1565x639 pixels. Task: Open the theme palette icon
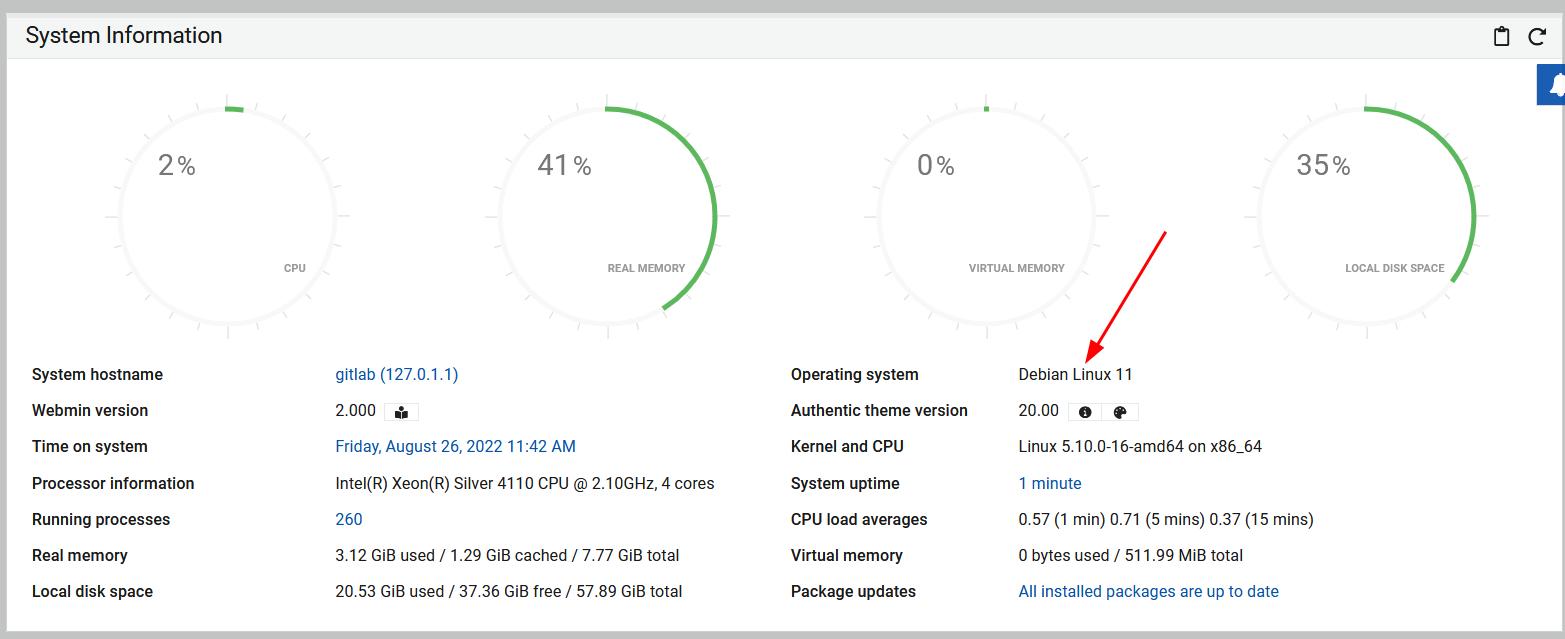point(1120,412)
